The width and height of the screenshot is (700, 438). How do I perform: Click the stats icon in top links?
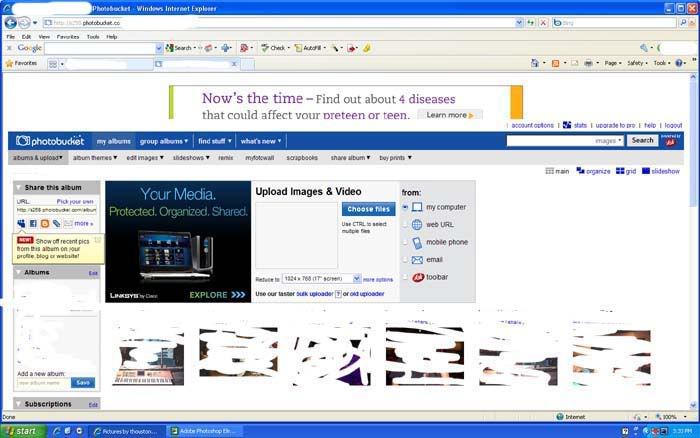click(x=567, y=125)
